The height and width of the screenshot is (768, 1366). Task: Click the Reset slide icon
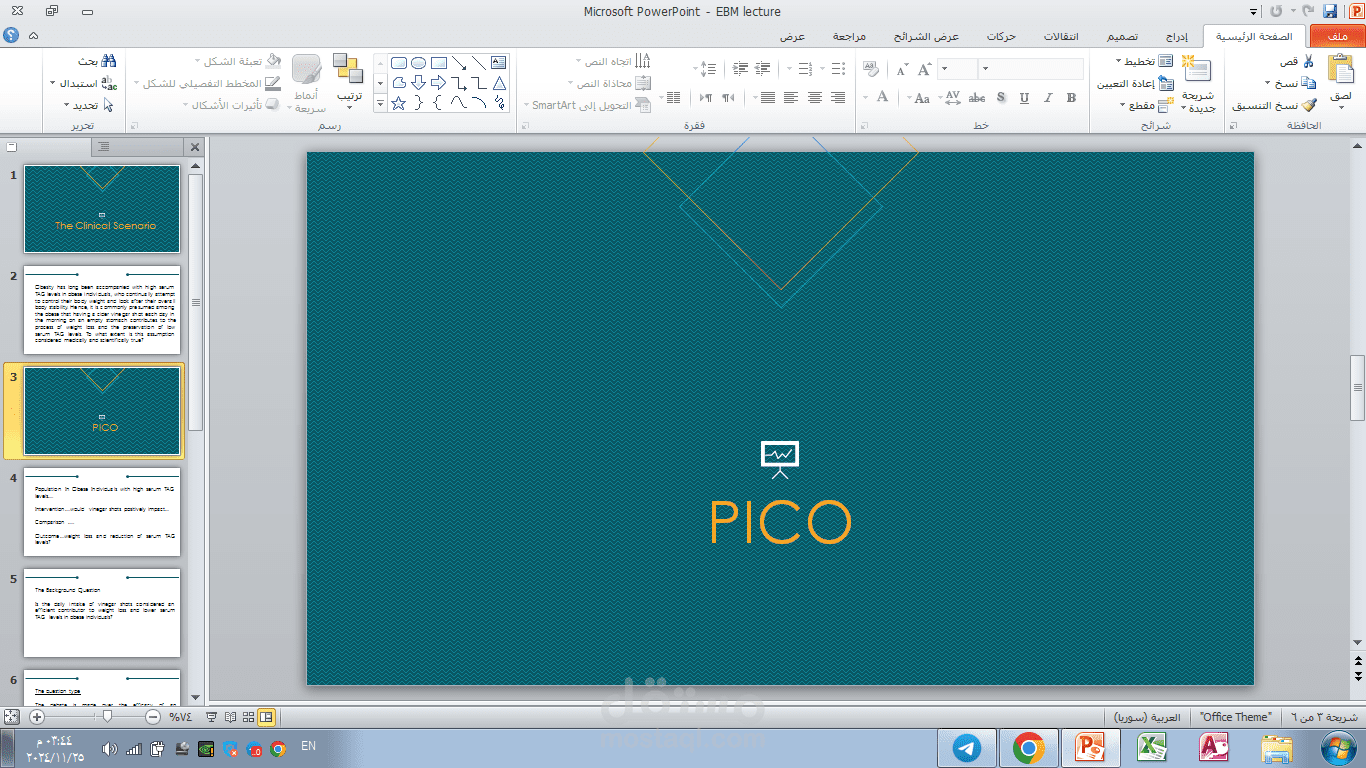[1166, 83]
